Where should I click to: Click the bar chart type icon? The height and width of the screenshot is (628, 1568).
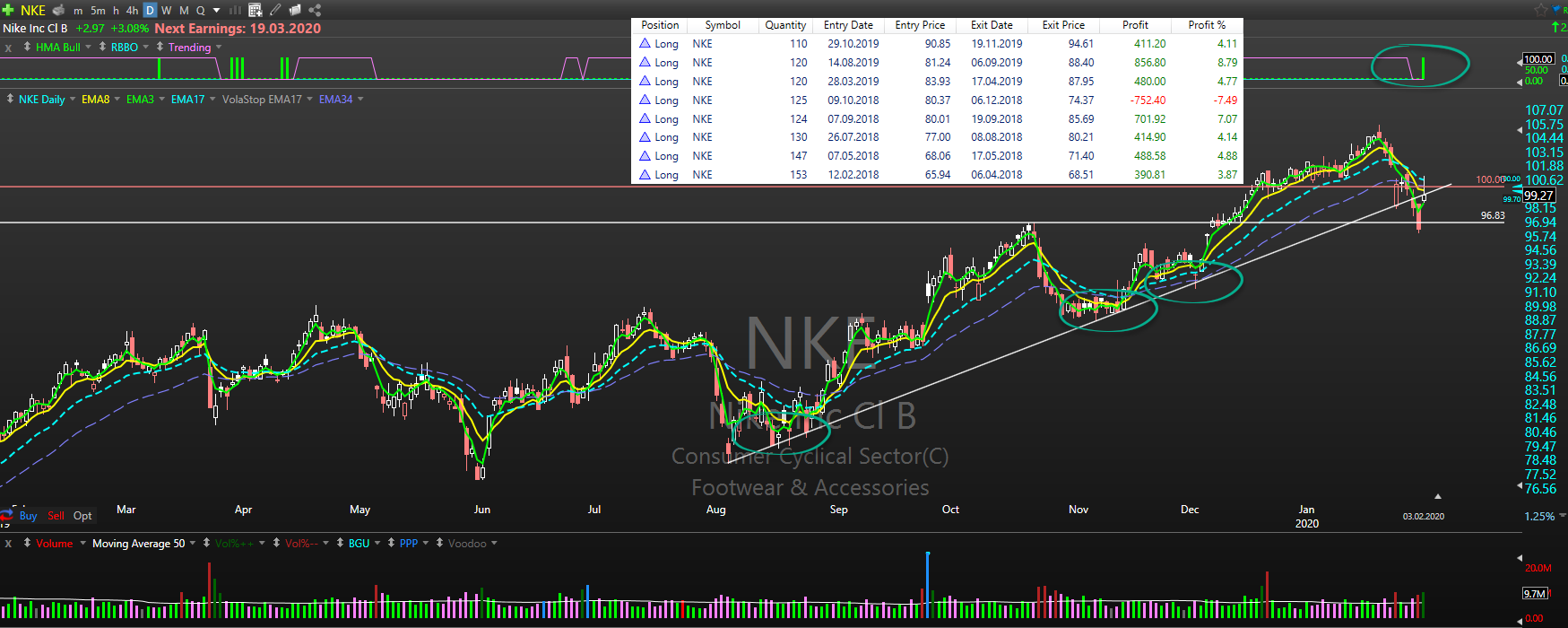click(x=236, y=10)
